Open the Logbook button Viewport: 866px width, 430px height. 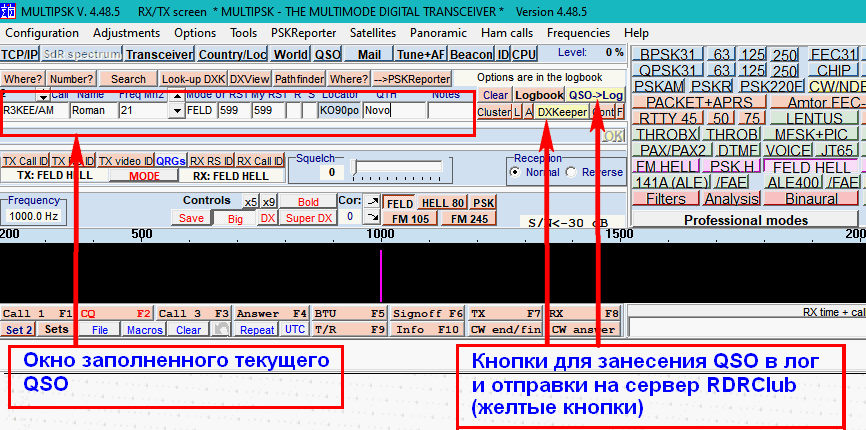pos(539,95)
